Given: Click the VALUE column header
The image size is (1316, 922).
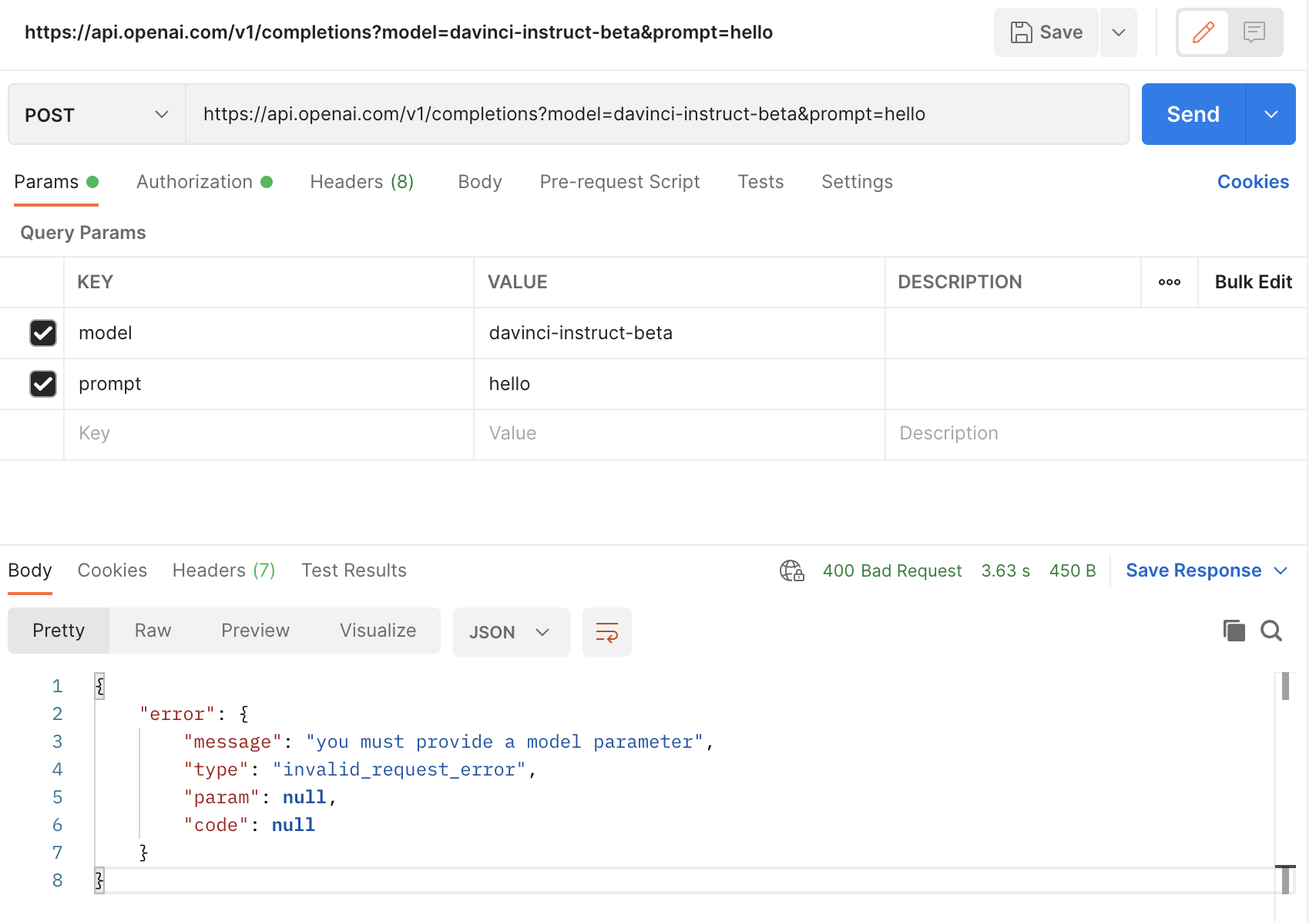Looking at the screenshot, I should [518, 282].
